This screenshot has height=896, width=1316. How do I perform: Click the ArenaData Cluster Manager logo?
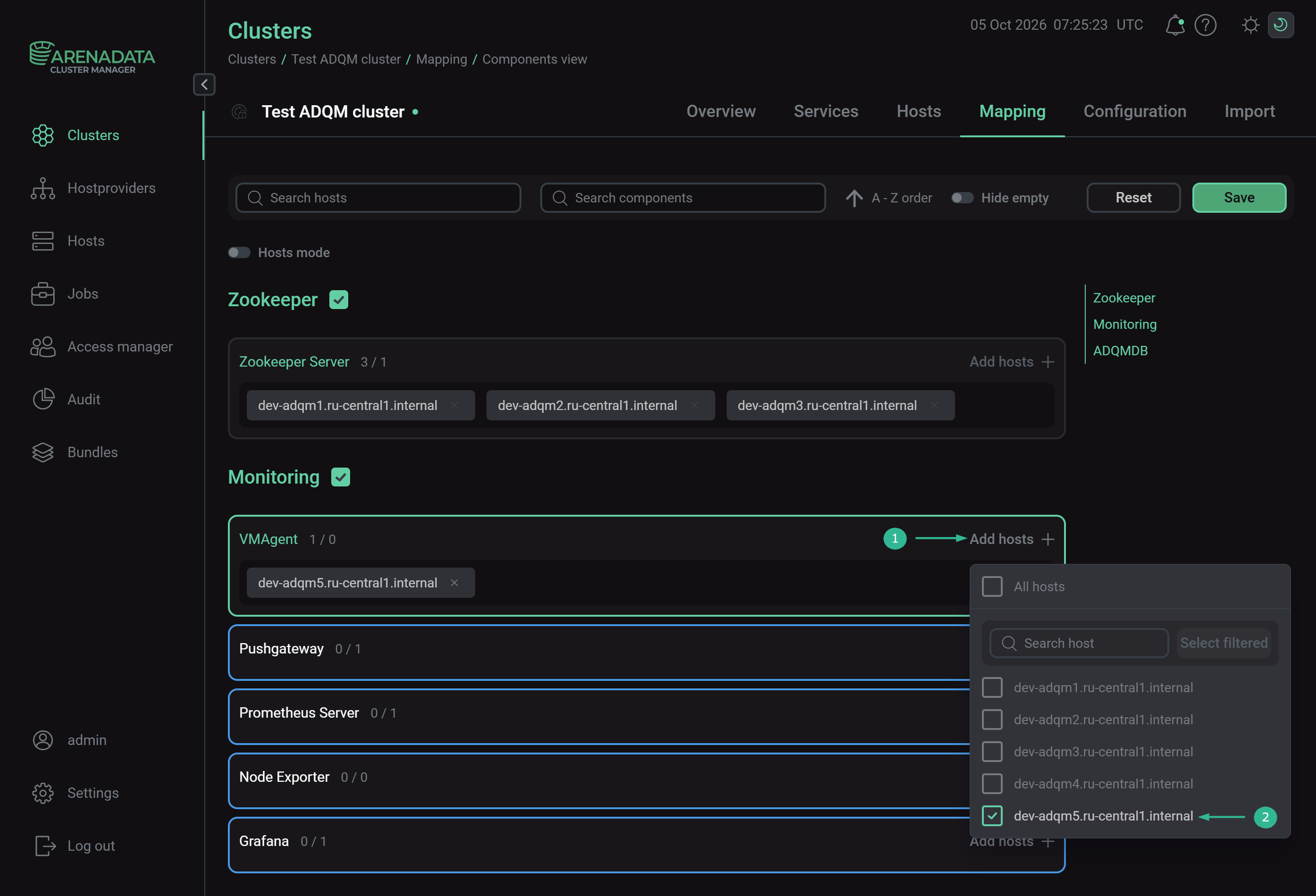point(92,57)
